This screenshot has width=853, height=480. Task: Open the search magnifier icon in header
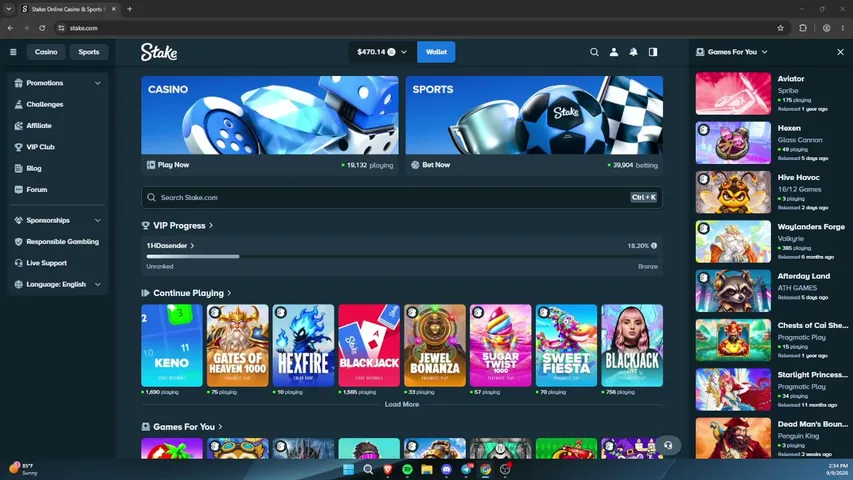594,52
